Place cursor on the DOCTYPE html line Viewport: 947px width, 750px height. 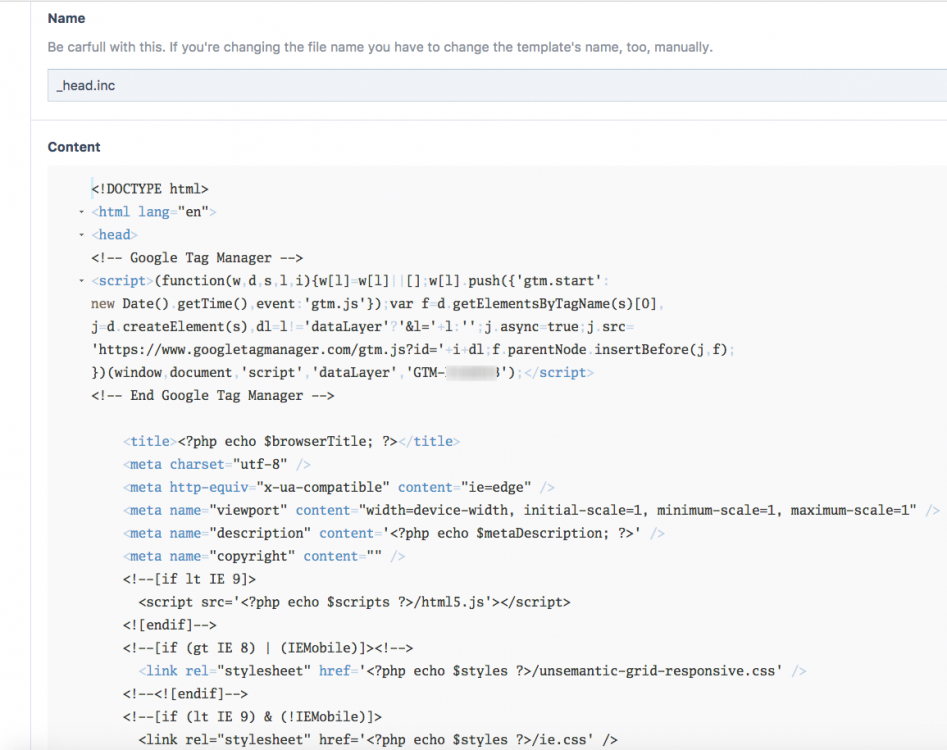point(149,189)
